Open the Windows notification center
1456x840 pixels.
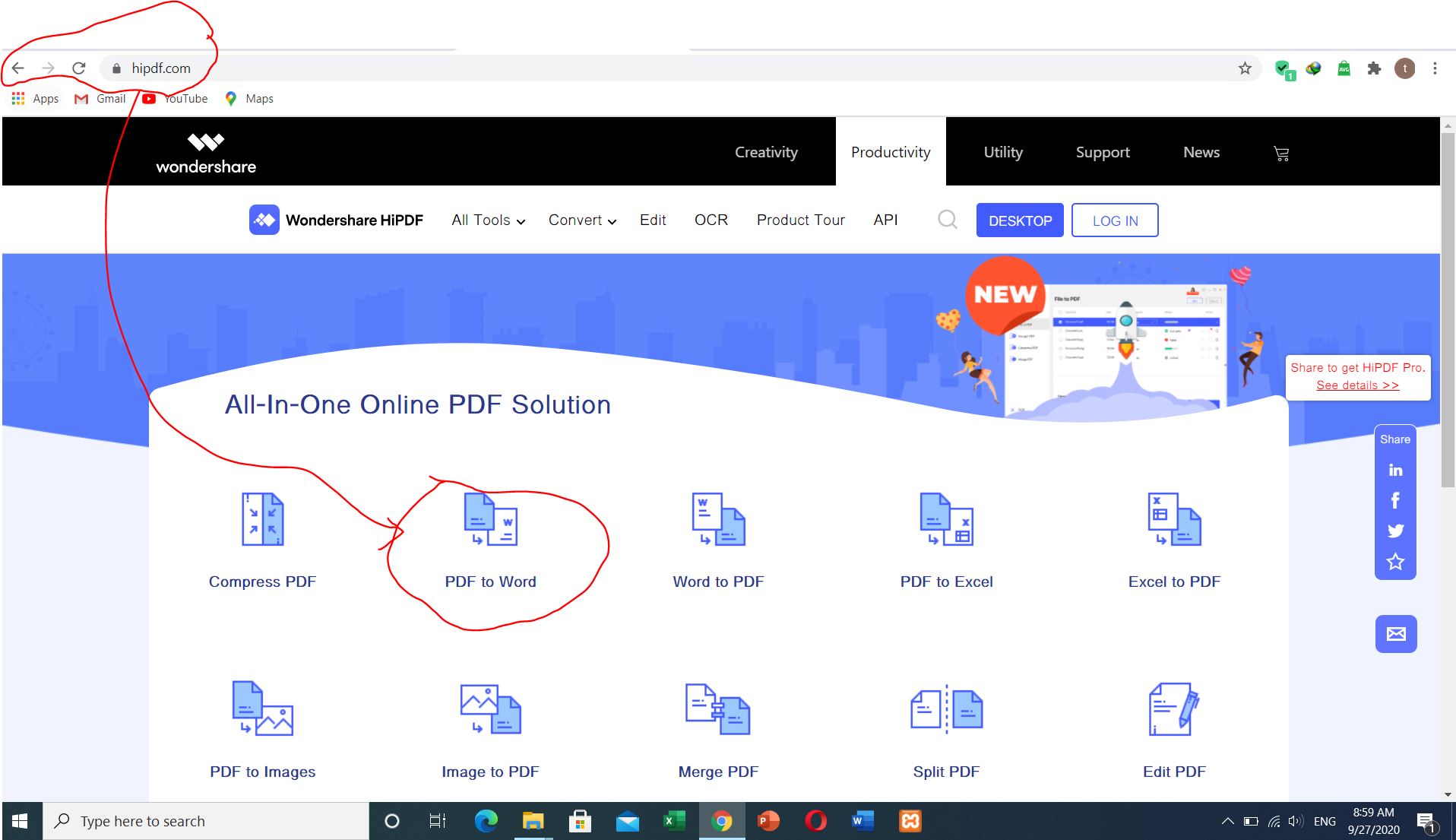click(x=1426, y=822)
